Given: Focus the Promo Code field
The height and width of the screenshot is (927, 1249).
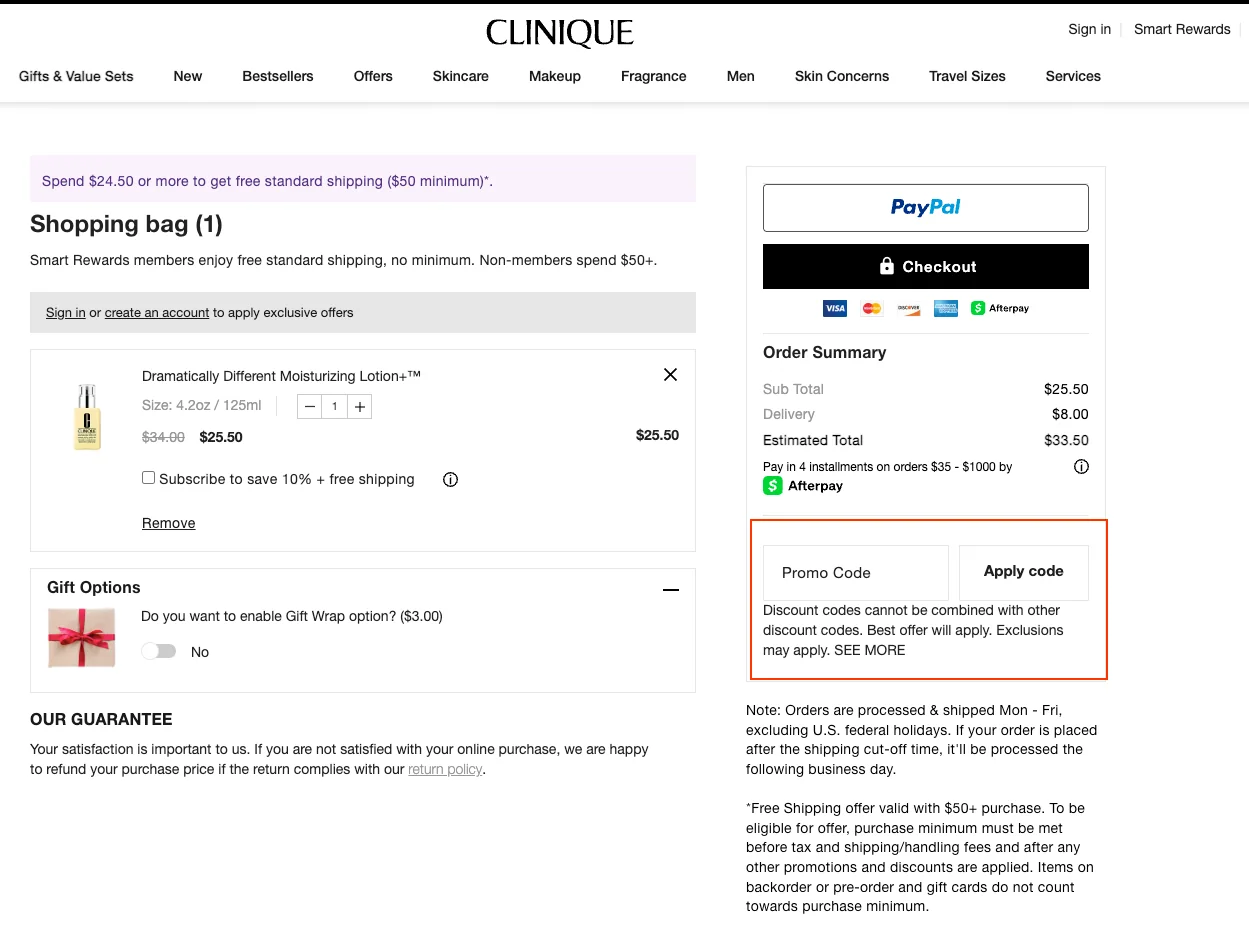Looking at the screenshot, I should pyautogui.click(x=856, y=573).
